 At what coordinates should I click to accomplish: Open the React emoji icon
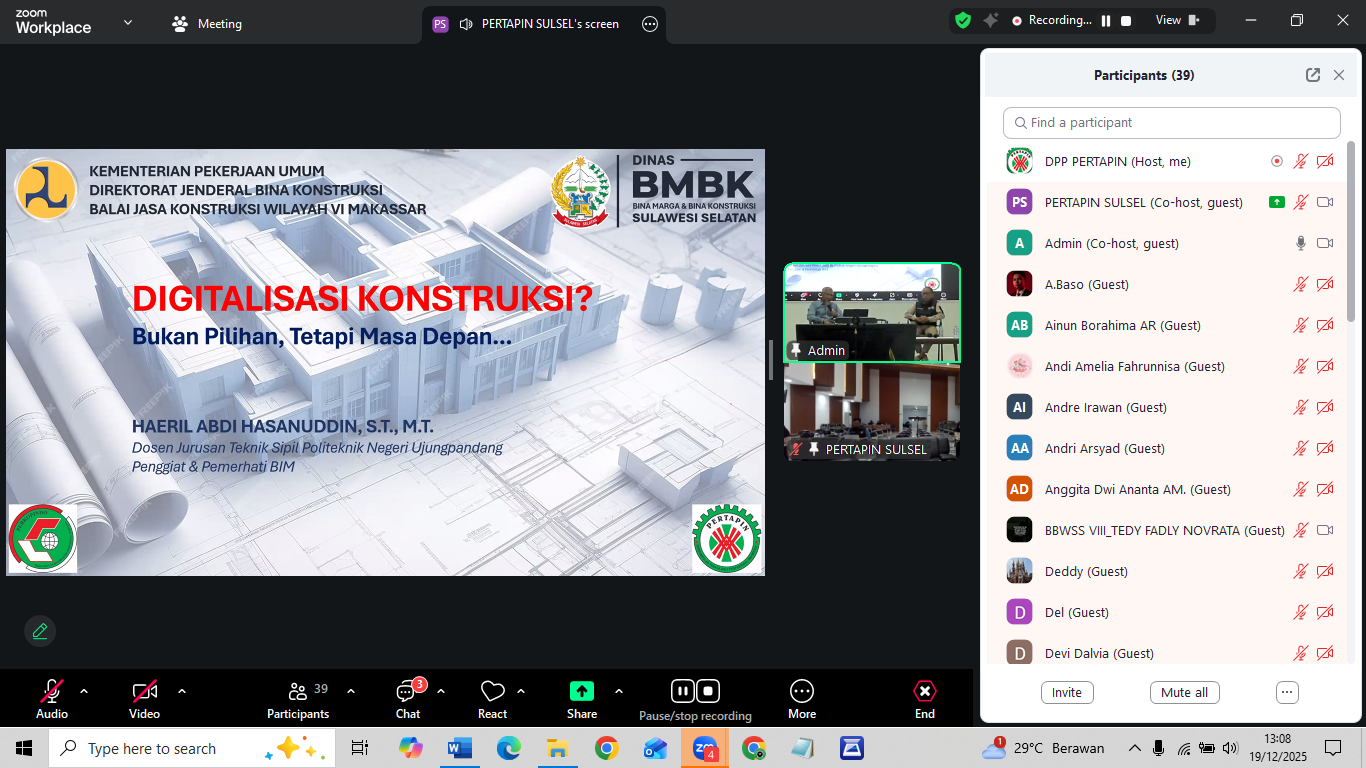click(x=492, y=692)
